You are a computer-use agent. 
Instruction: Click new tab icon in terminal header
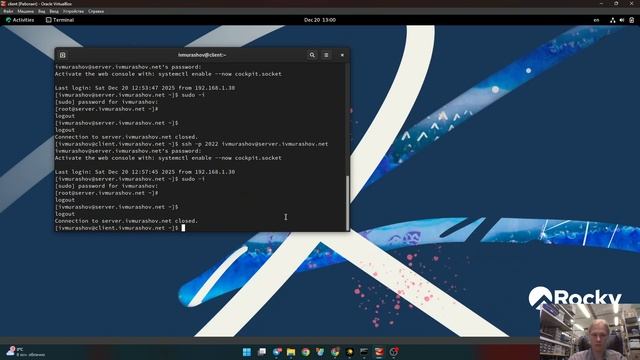62,55
